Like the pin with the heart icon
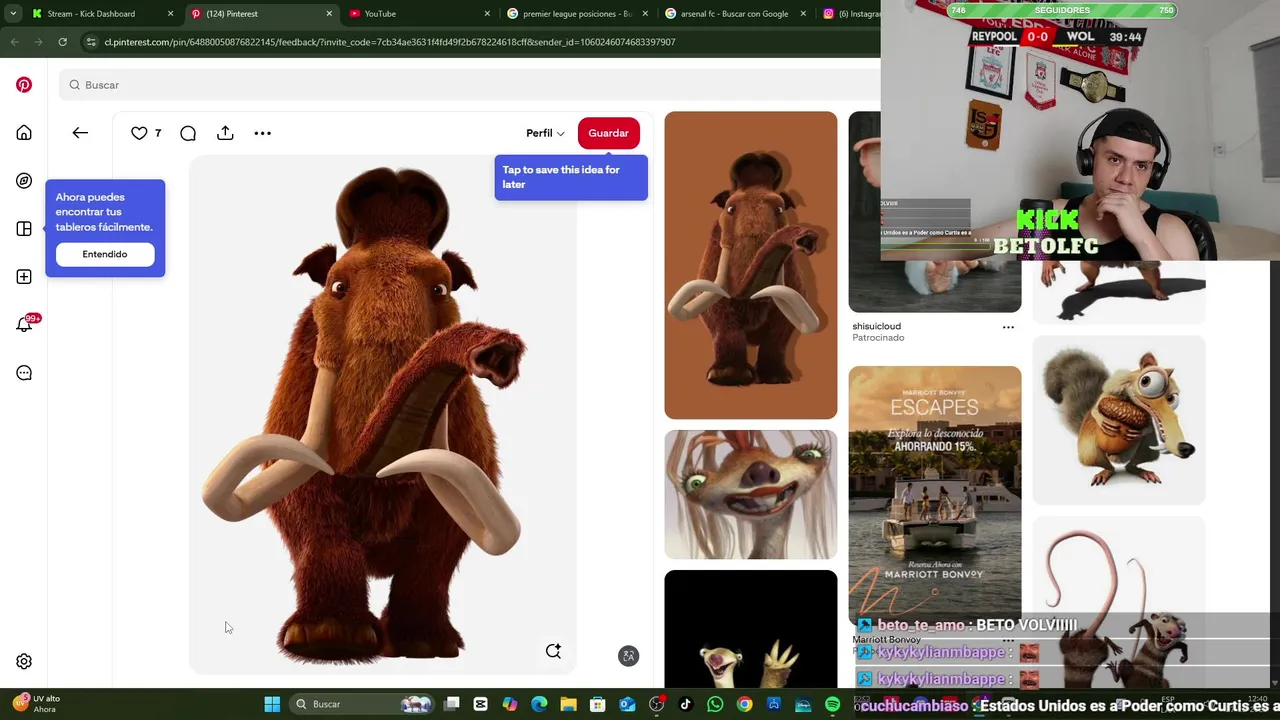This screenshot has height=720, width=1280. coord(139,133)
